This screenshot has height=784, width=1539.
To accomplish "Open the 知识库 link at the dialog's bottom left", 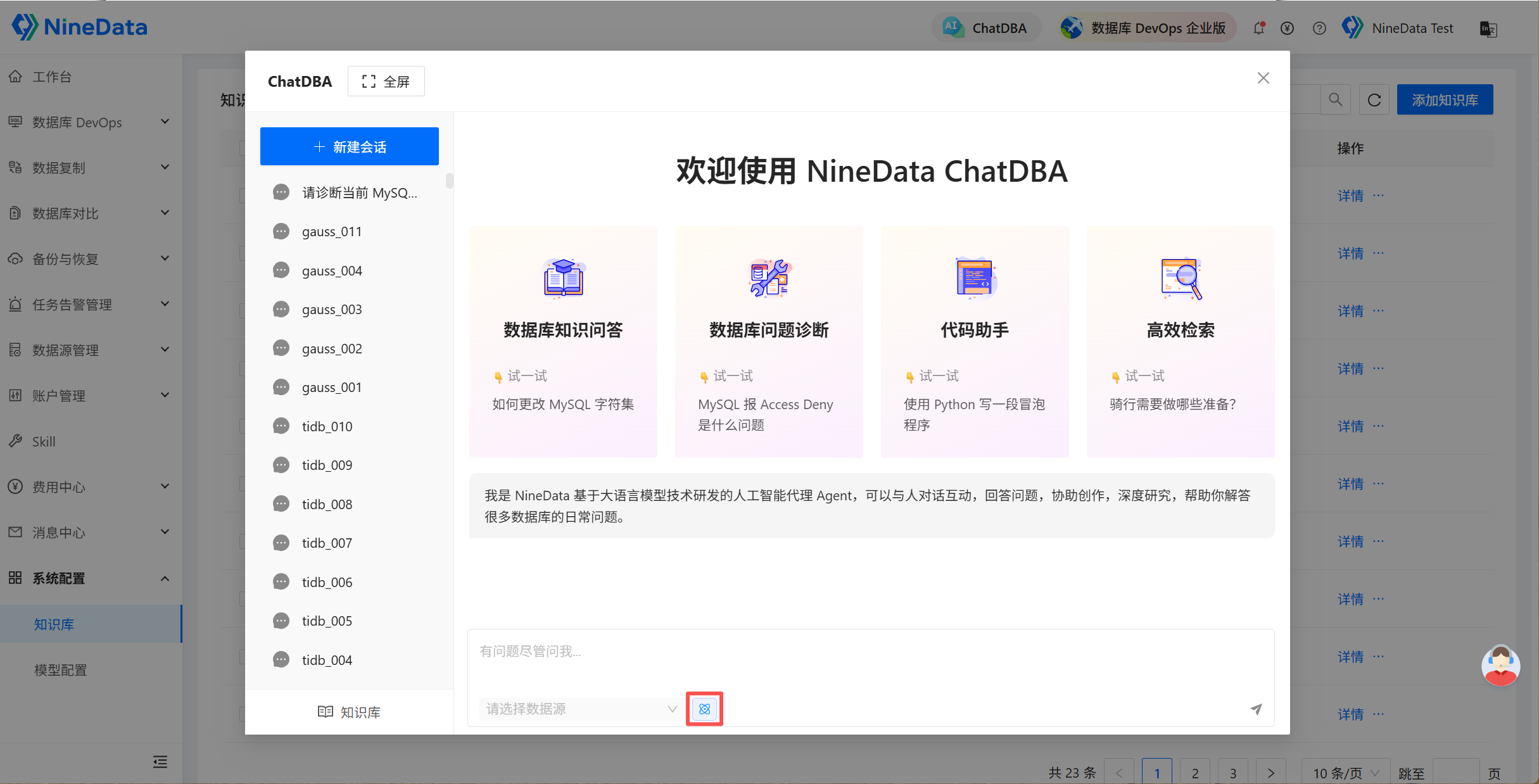I will tap(349, 712).
